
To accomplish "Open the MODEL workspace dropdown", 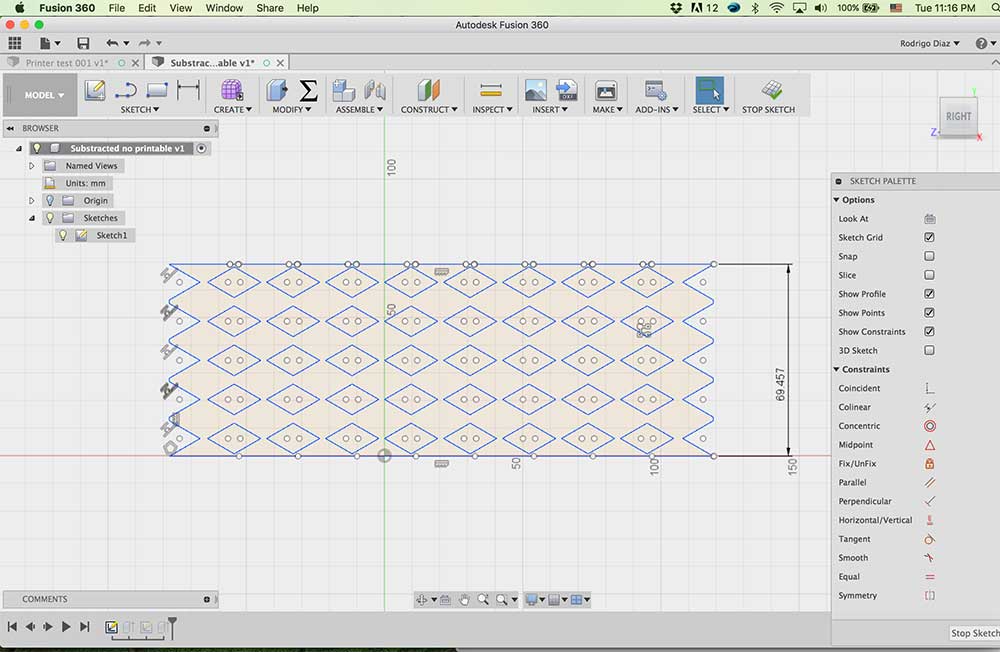I will click(44, 95).
